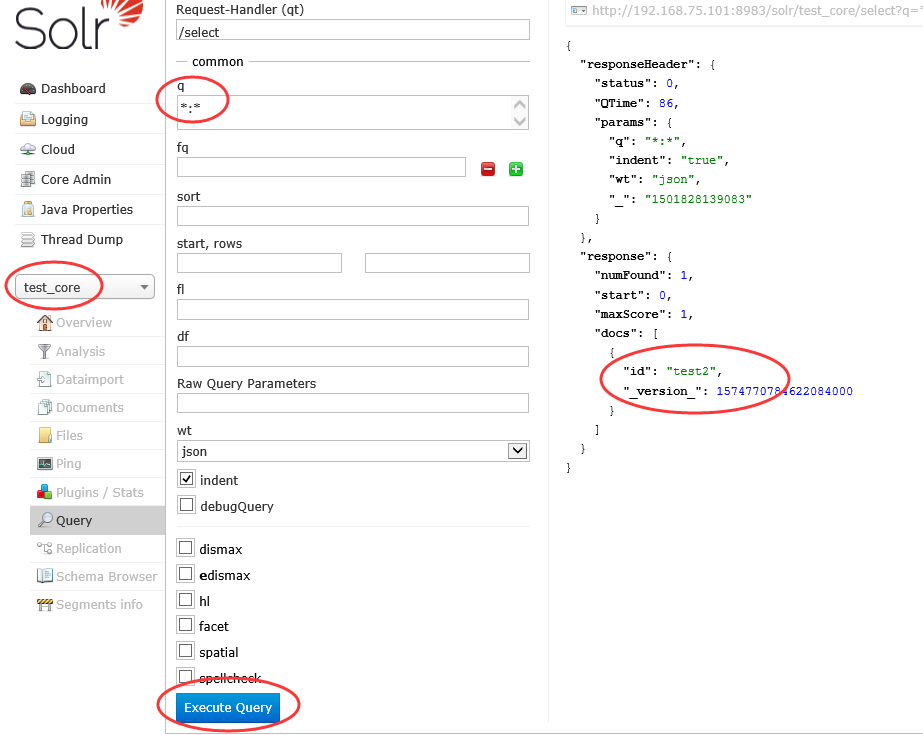Viewport: 923px width, 735px height.
Task: Click the "test2" id value in results
Action: (x=691, y=371)
